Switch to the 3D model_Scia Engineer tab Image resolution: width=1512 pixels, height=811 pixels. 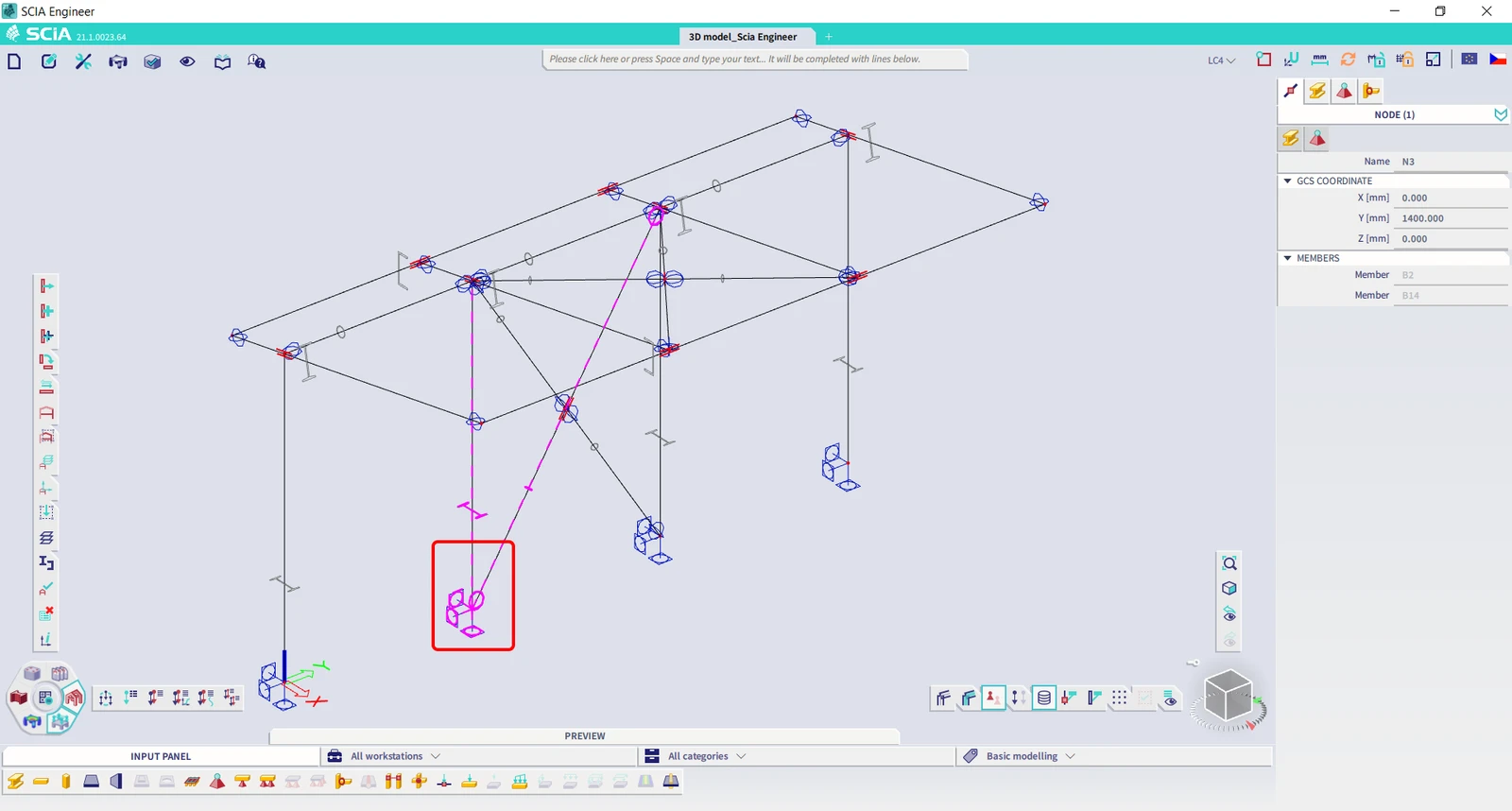click(743, 37)
